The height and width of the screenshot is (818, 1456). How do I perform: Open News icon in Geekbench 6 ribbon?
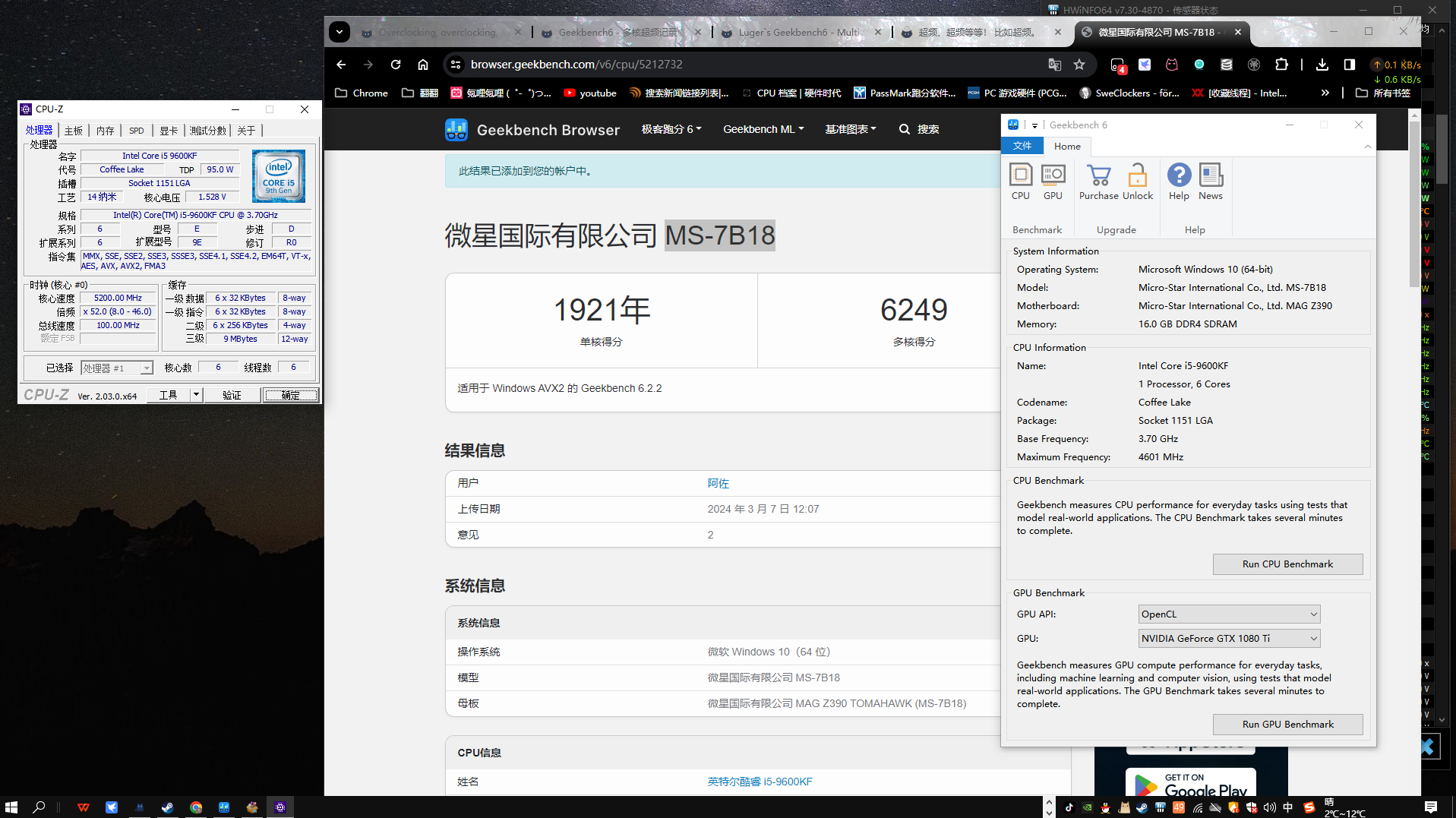click(1211, 182)
